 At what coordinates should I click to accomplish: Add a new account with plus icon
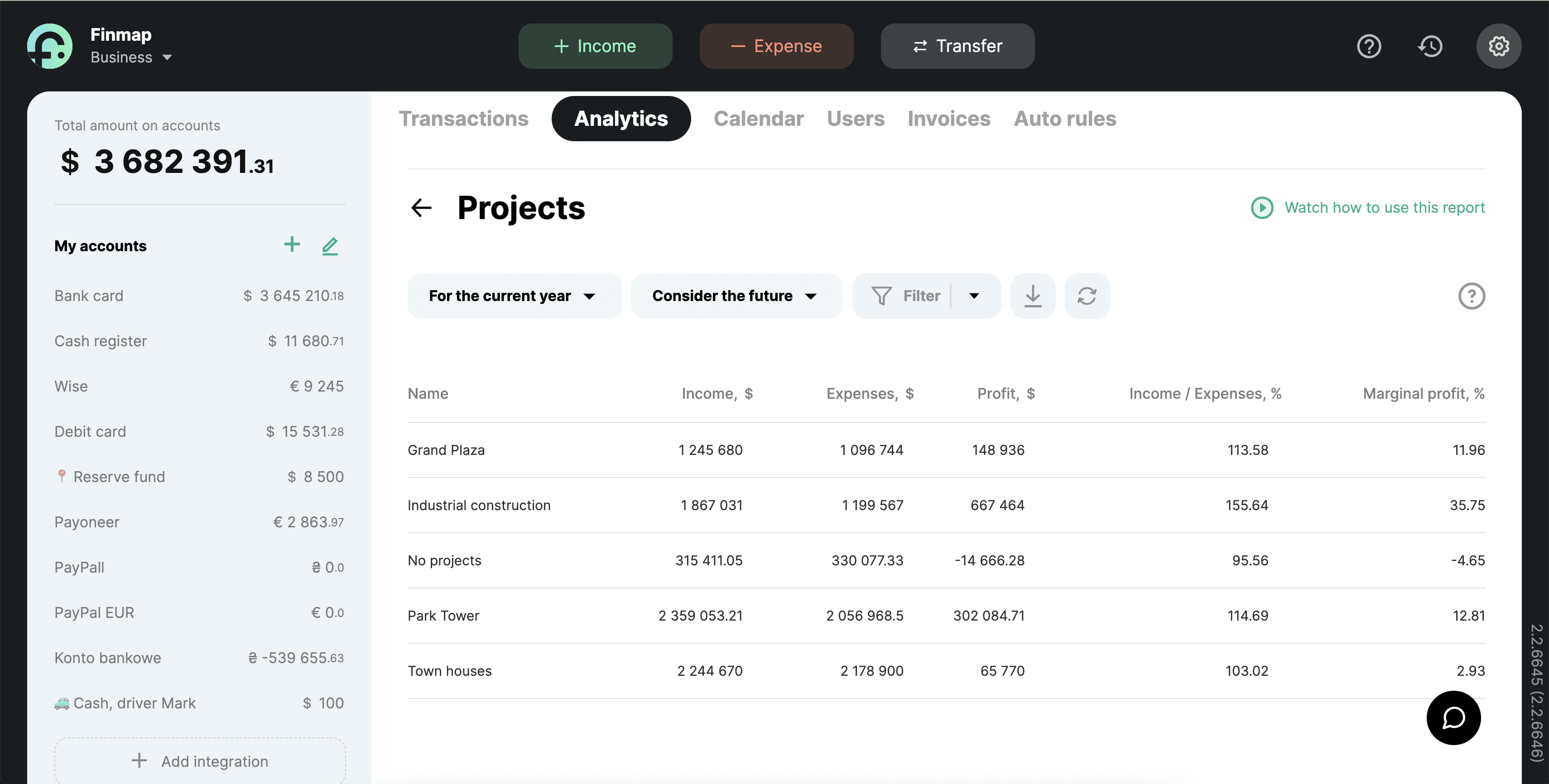pos(292,244)
